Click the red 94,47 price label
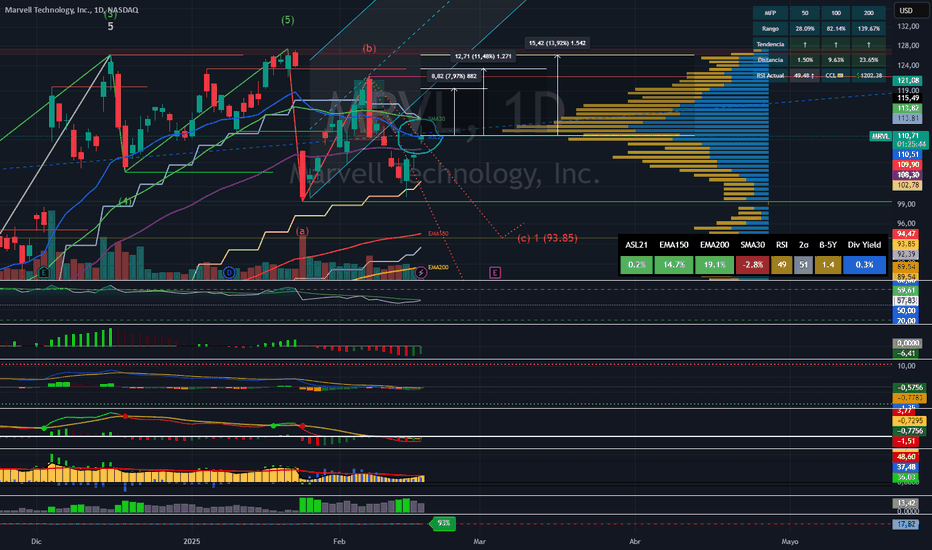 pos(906,234)
